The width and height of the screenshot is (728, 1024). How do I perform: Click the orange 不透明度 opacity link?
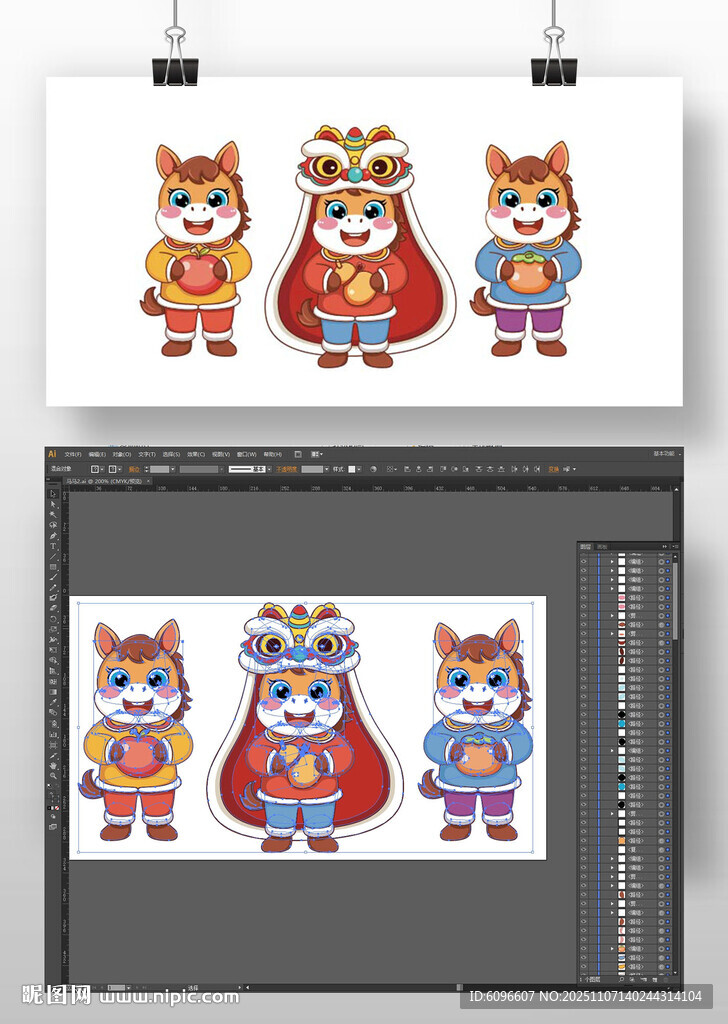[x=287, y=469]
